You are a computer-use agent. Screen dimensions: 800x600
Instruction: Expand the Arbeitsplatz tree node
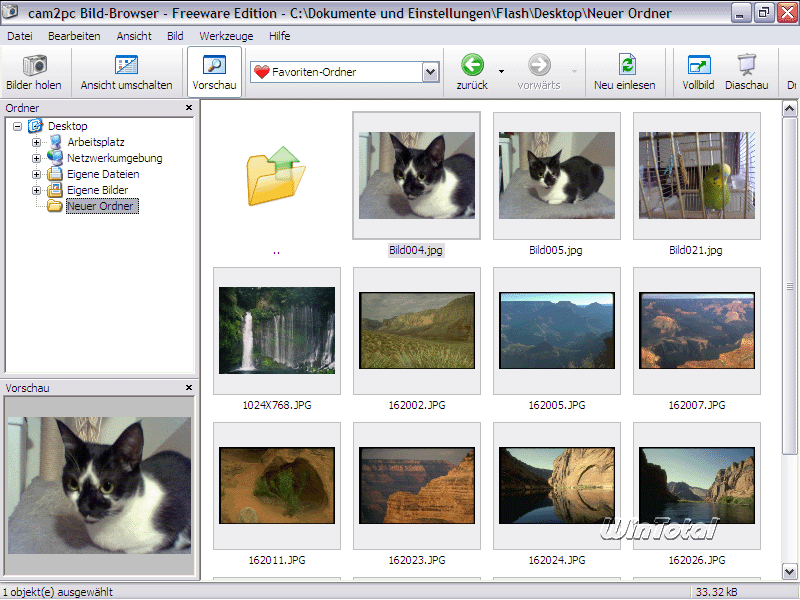(37, 142)
